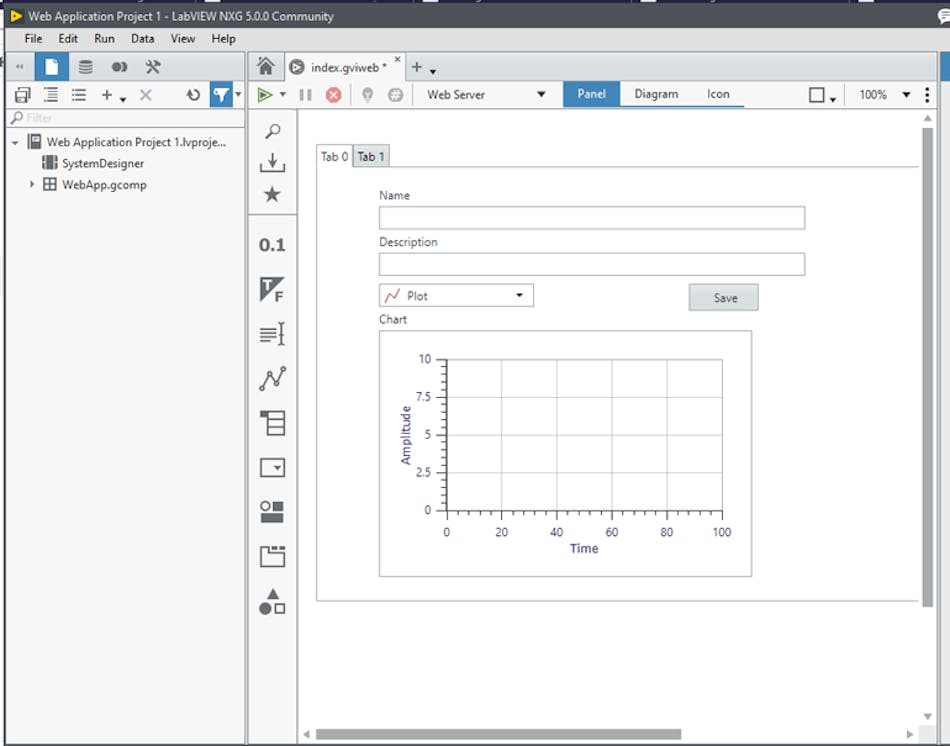Open the Boolean controls palette
Image resolution: width=950 pixels, height=746 pixels.
coord(272,290)
